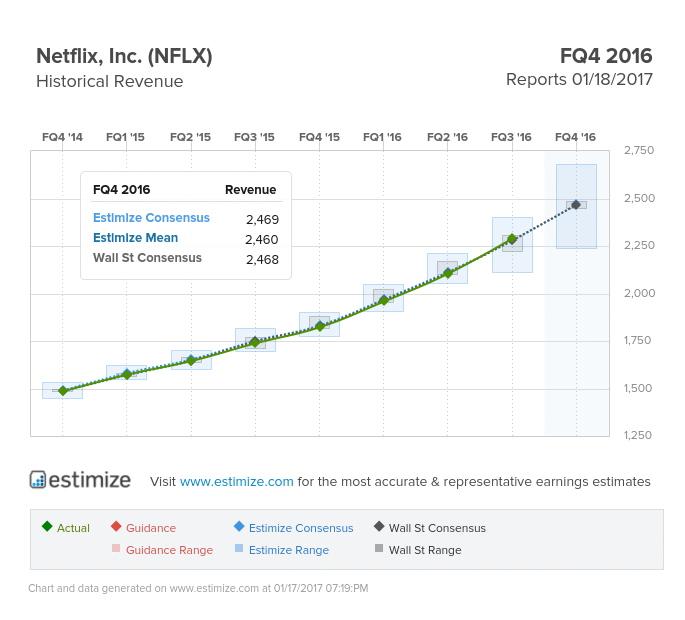Click the chart generated timestamp footer text

(x=198, y=588)
